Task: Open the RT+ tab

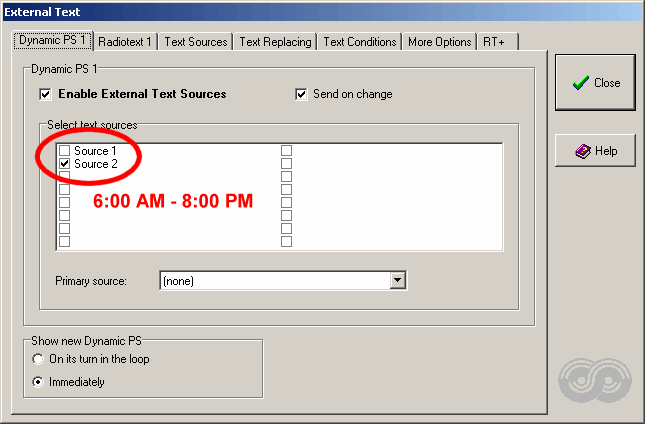Action: [497, 42]
